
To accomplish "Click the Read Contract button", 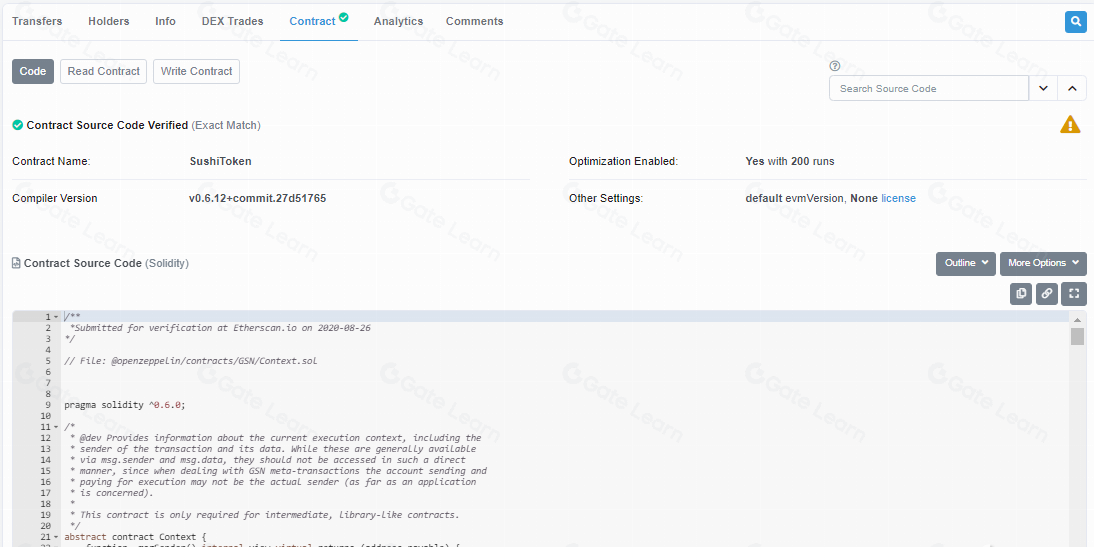I will coord(103,71).
